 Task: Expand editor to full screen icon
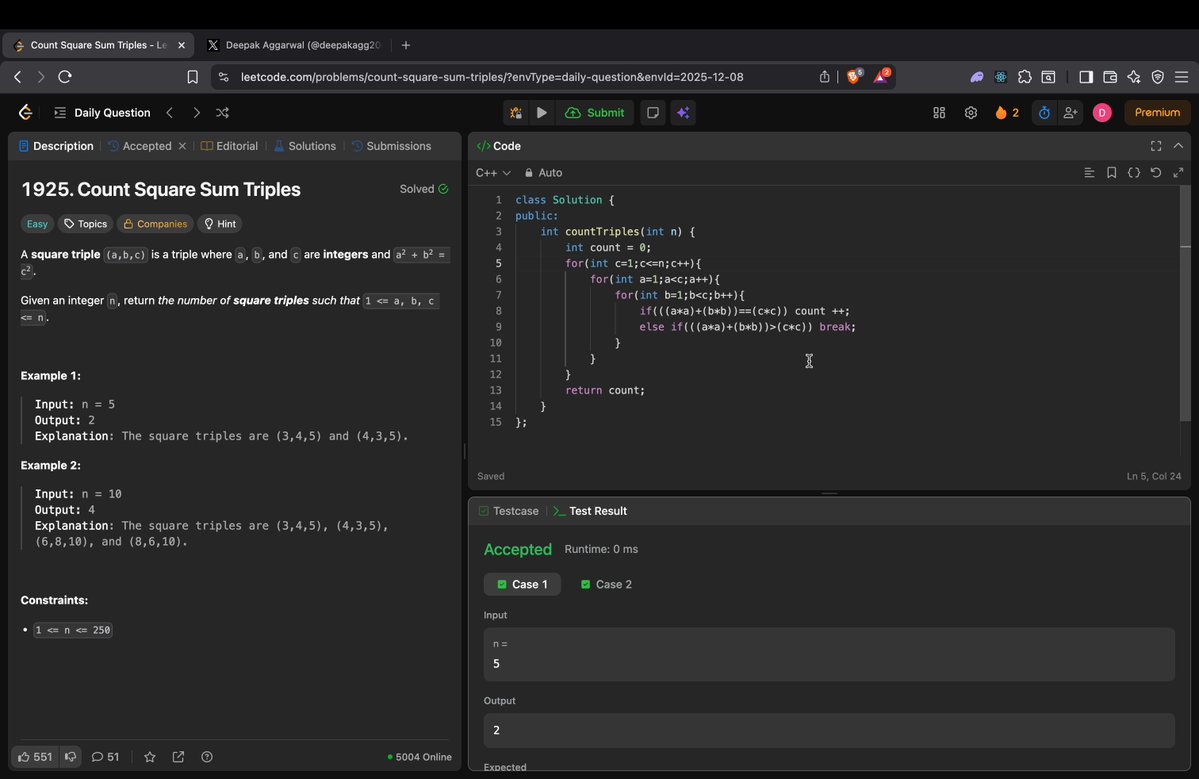pyautogui.click(x=1178, y=173)
